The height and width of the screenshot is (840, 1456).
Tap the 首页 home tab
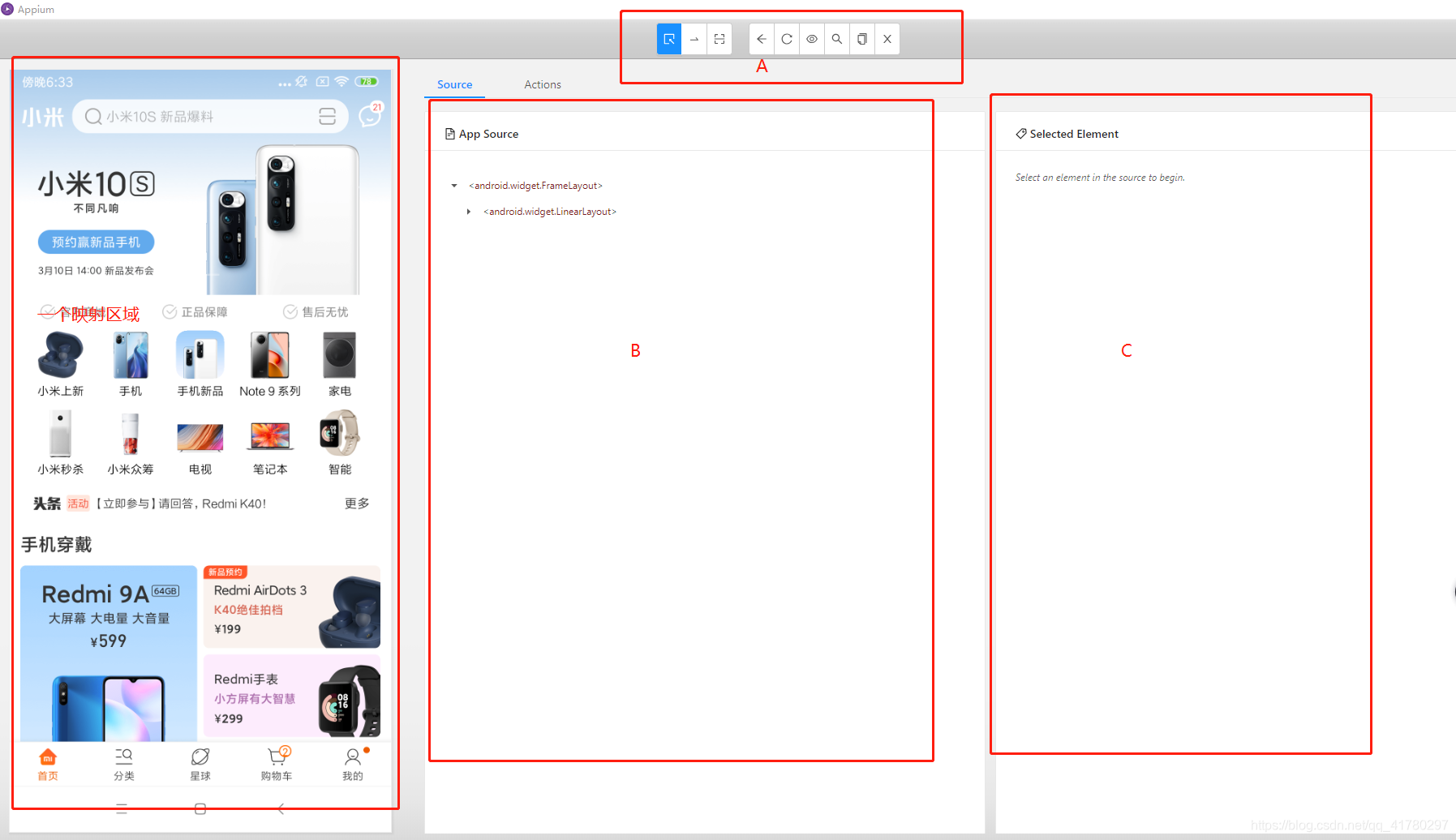(x=48, y=765)
